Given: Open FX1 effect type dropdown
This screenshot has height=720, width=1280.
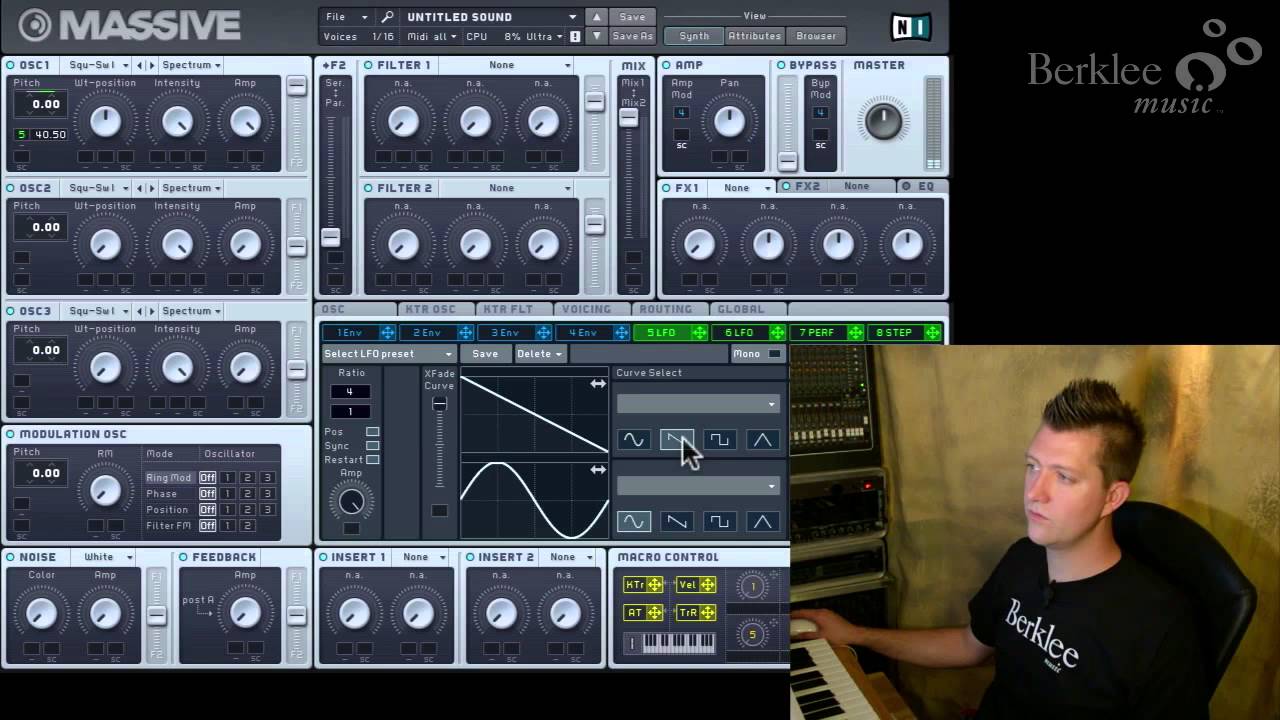Looking at the screenshot, I should click(x=748, y=188).
